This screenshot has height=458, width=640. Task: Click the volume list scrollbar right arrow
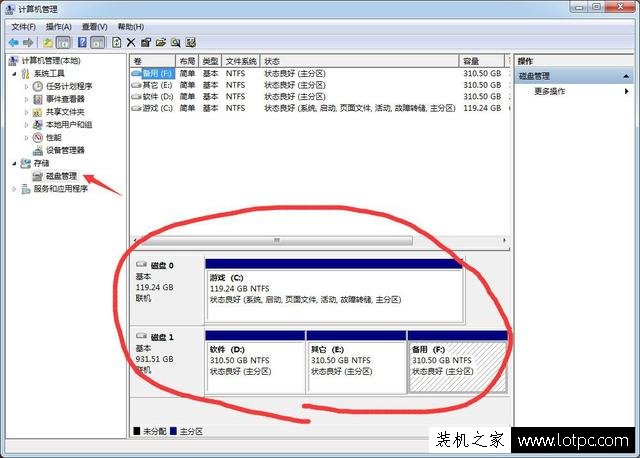pos(504,240)
